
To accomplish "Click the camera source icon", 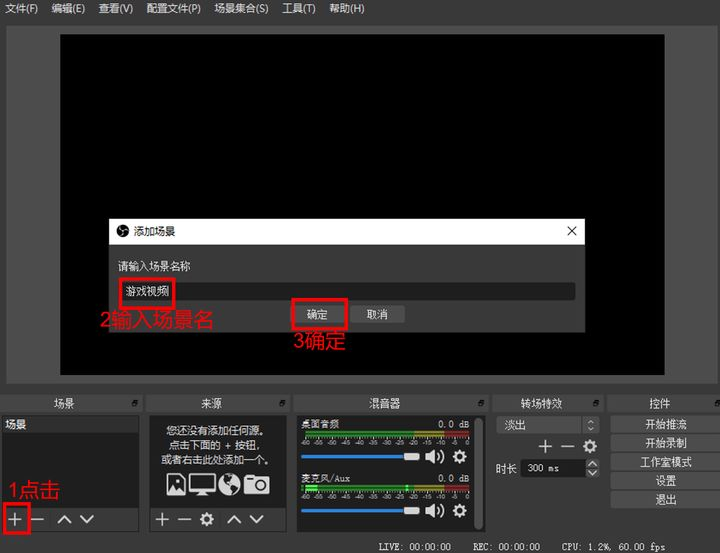I will [x=257, y=485].
